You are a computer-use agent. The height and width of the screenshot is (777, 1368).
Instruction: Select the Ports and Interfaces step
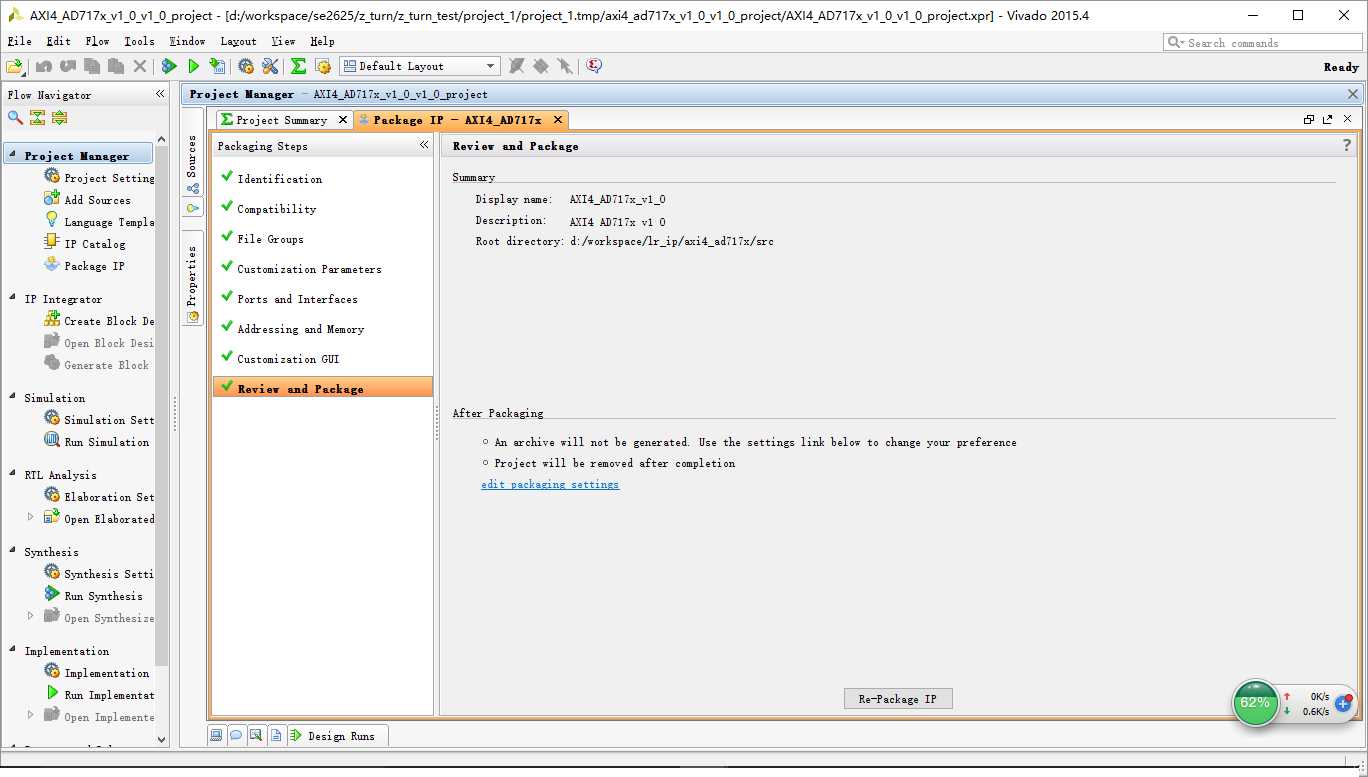[323, 299]
